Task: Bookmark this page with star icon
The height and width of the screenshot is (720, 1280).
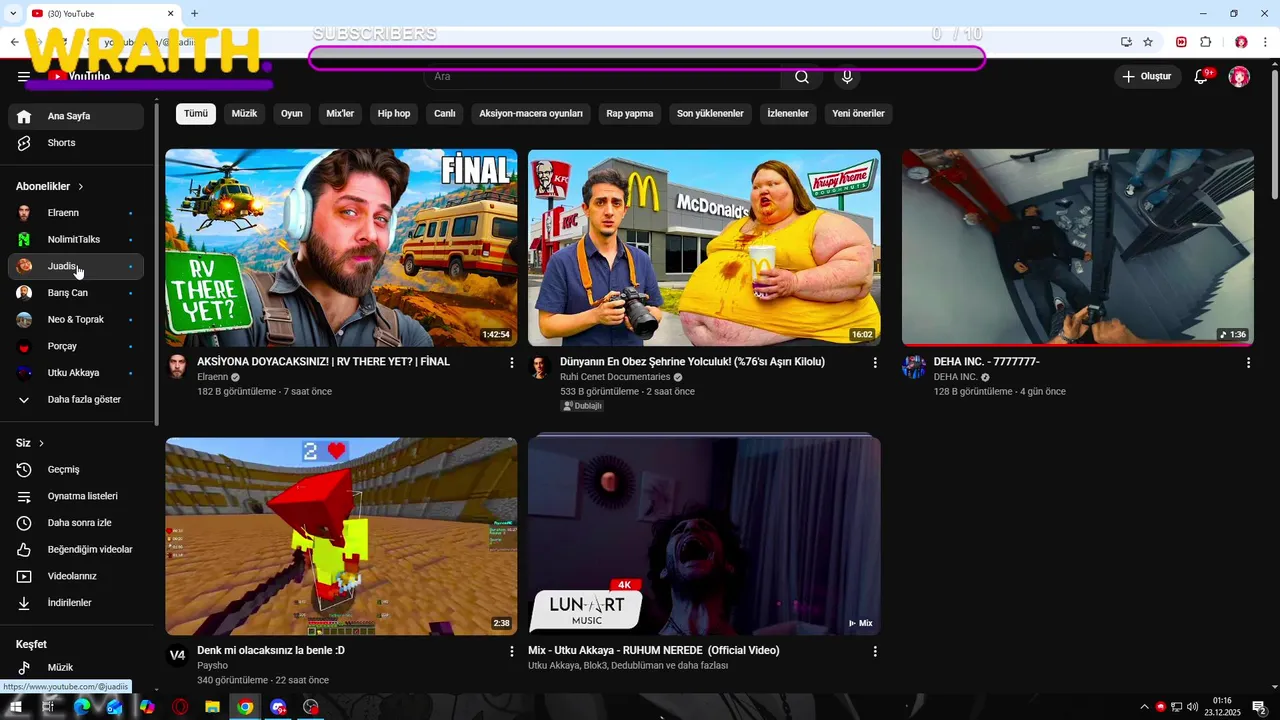Action: pyautogui.click(x=1148, y=42)
